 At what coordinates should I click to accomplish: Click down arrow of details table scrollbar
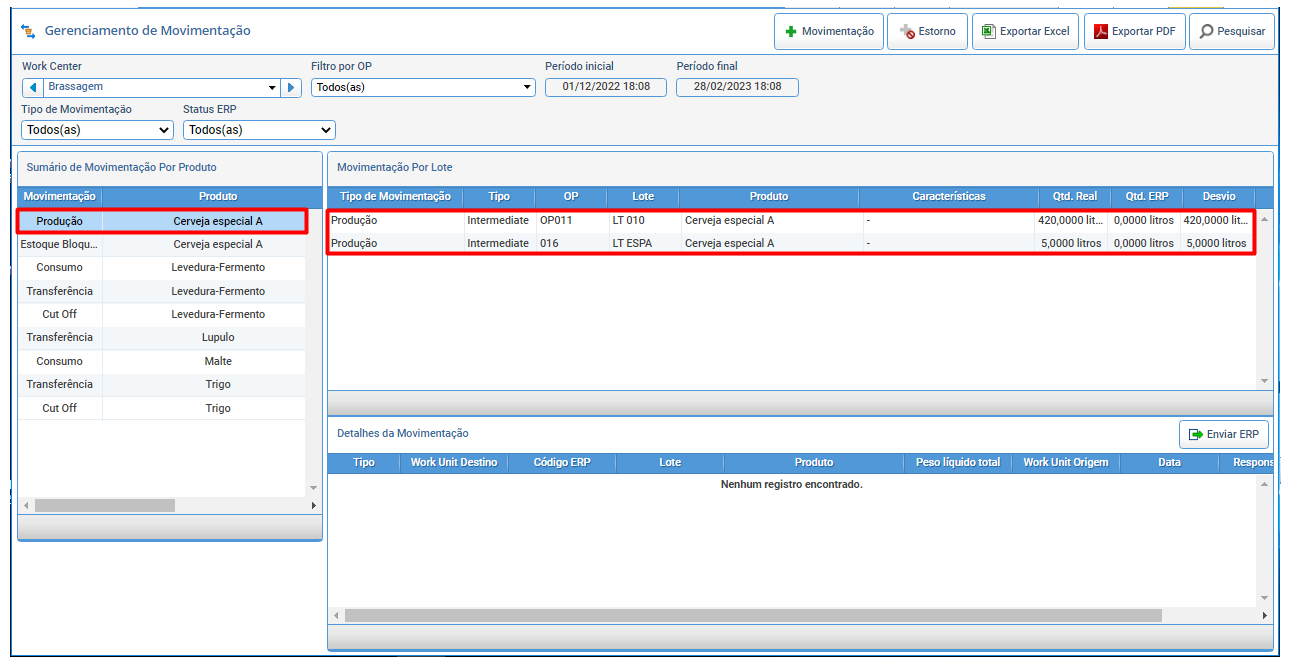[1264, 599]
